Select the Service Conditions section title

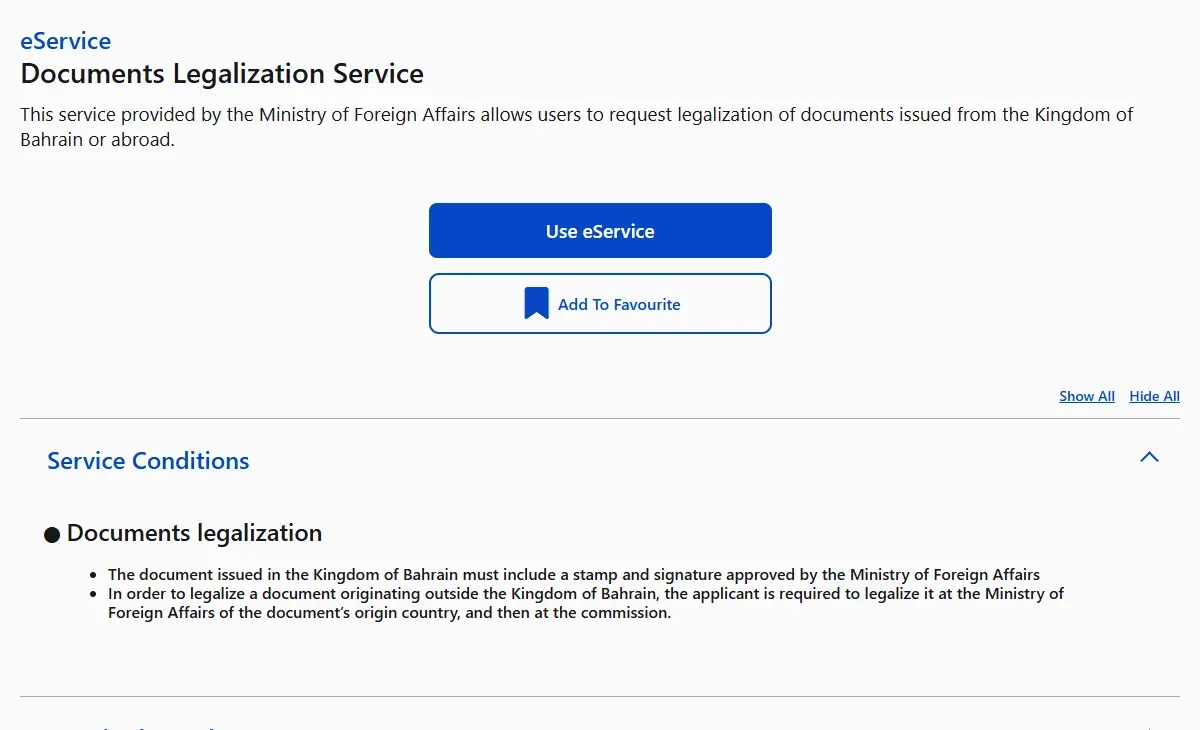(x=148, y=461)
